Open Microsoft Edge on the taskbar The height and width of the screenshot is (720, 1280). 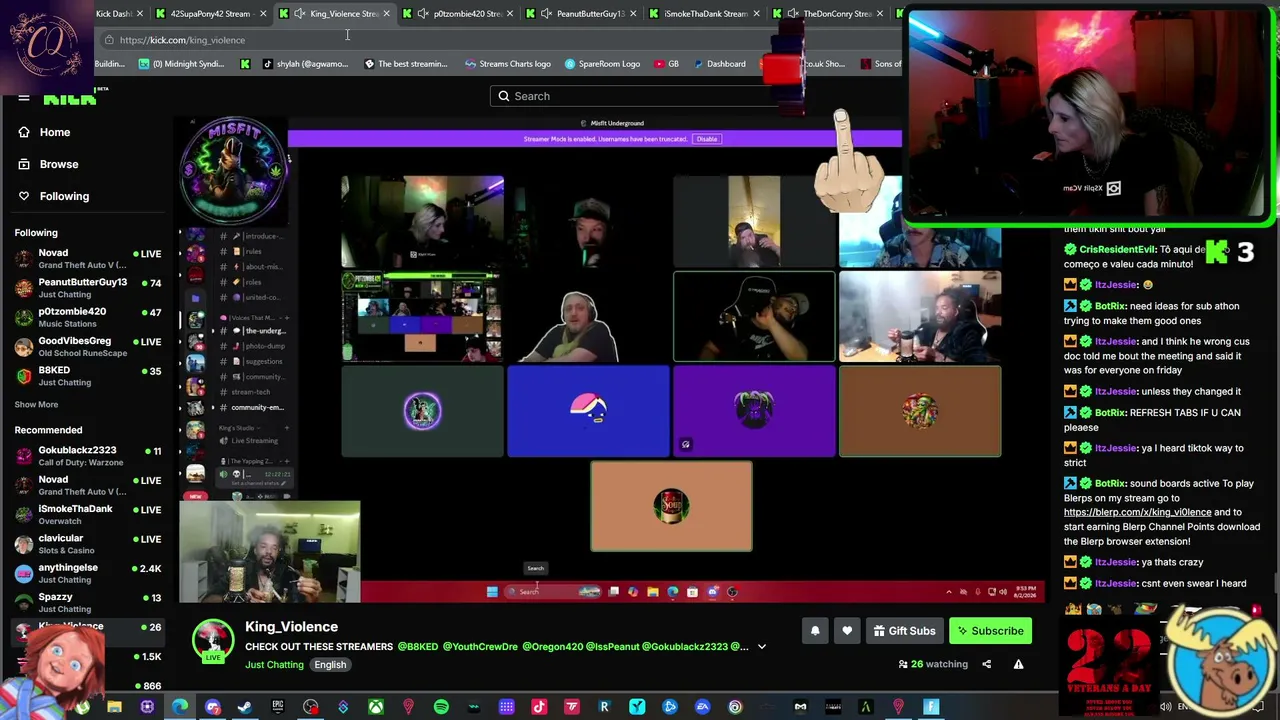point(180,708)
